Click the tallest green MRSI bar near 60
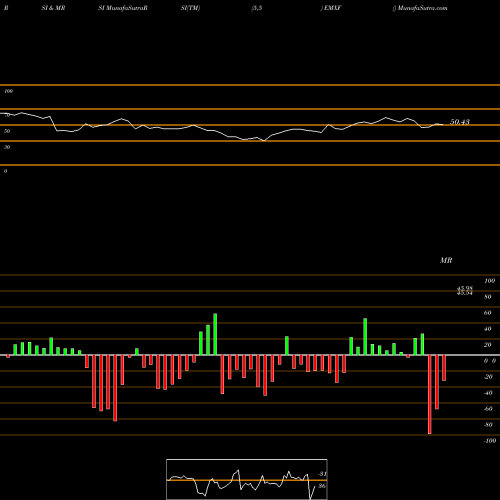 tap(215, 334)
